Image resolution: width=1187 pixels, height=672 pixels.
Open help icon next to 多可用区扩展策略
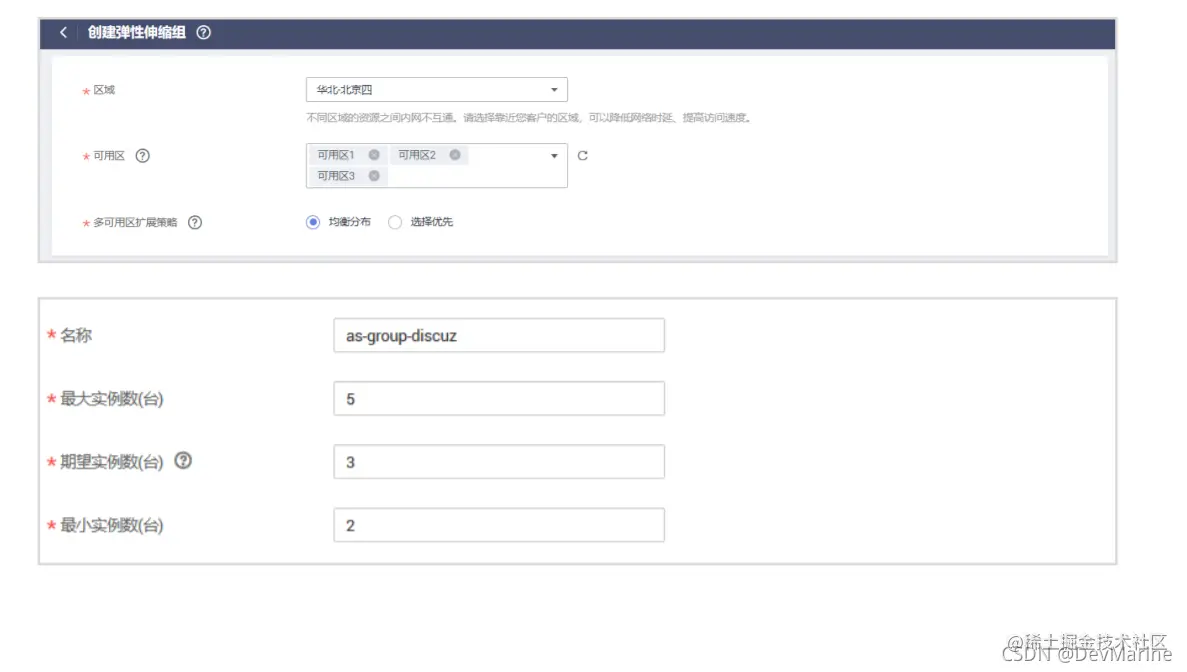point(195,222)
